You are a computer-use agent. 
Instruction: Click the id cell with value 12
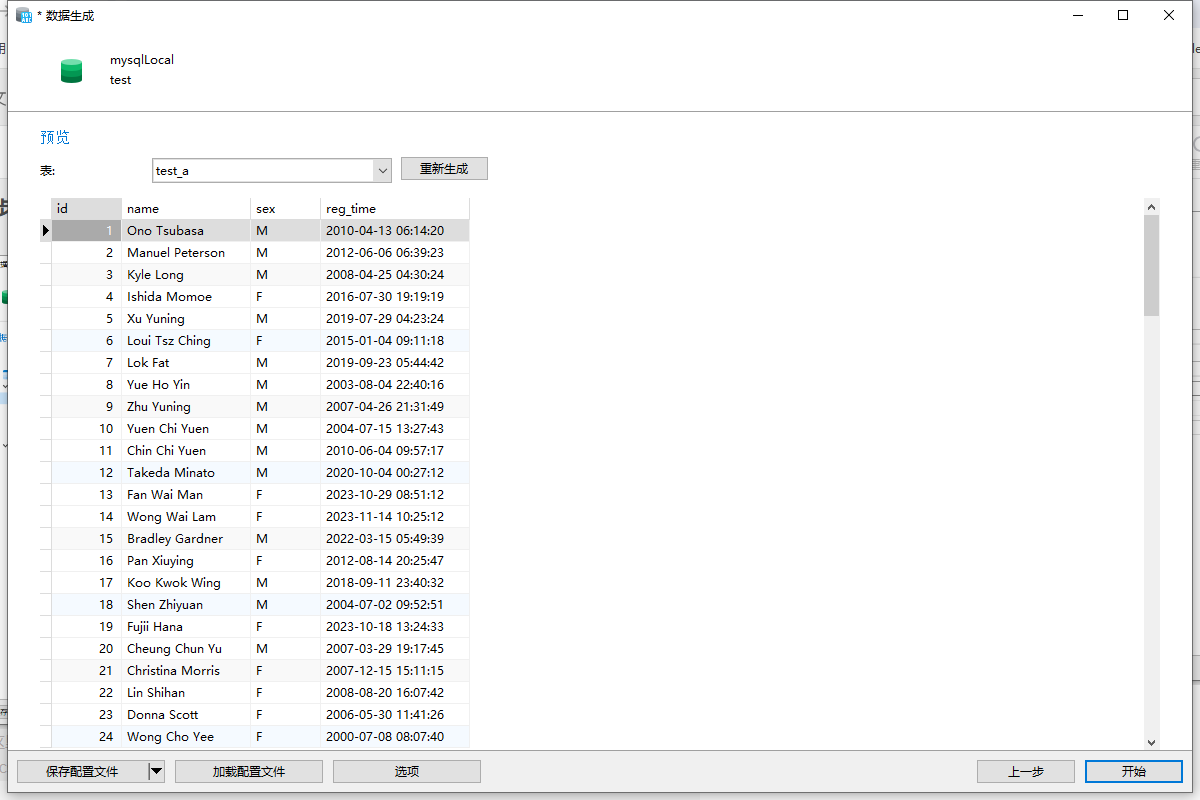tap(87, 472)
